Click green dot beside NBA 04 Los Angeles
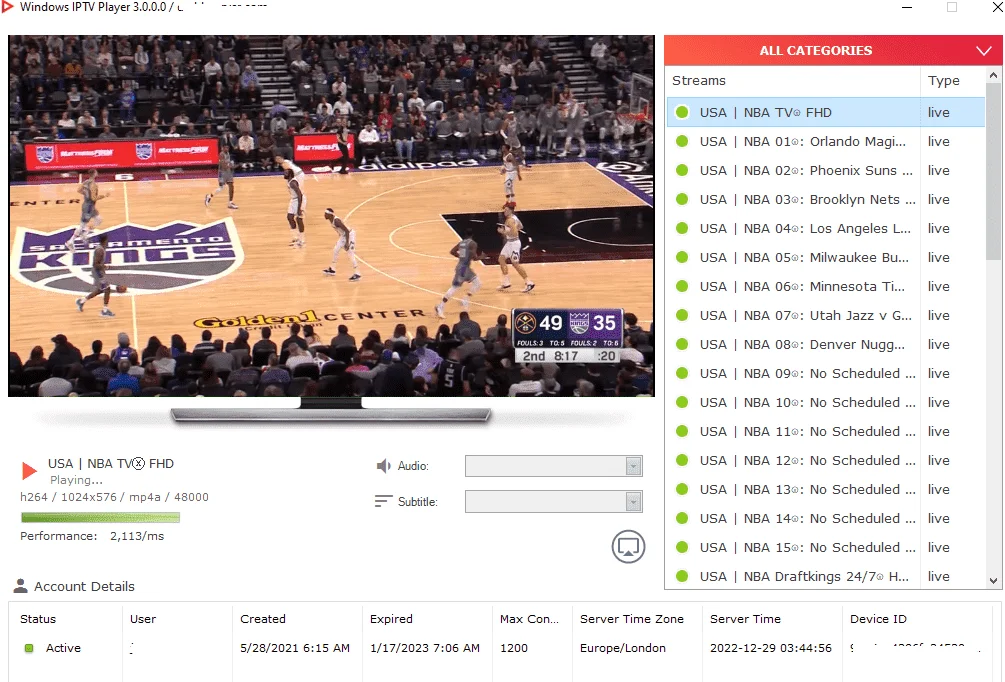This screenshot has width=1005, height=682. coord(682,228)
